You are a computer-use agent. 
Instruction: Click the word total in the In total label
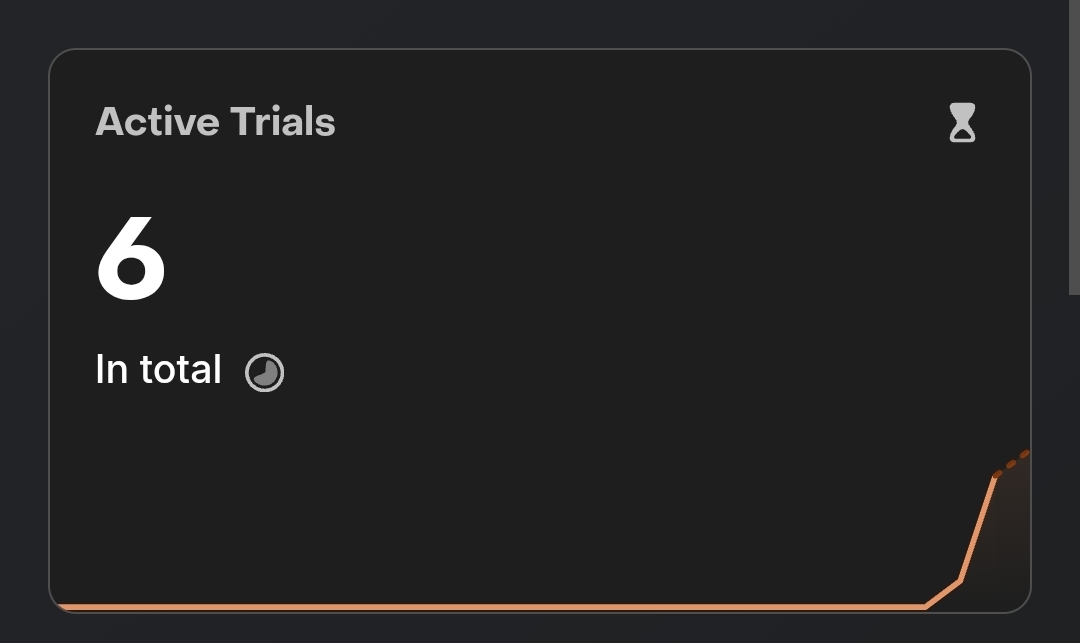pyautogui.click(x=180, y=370)
